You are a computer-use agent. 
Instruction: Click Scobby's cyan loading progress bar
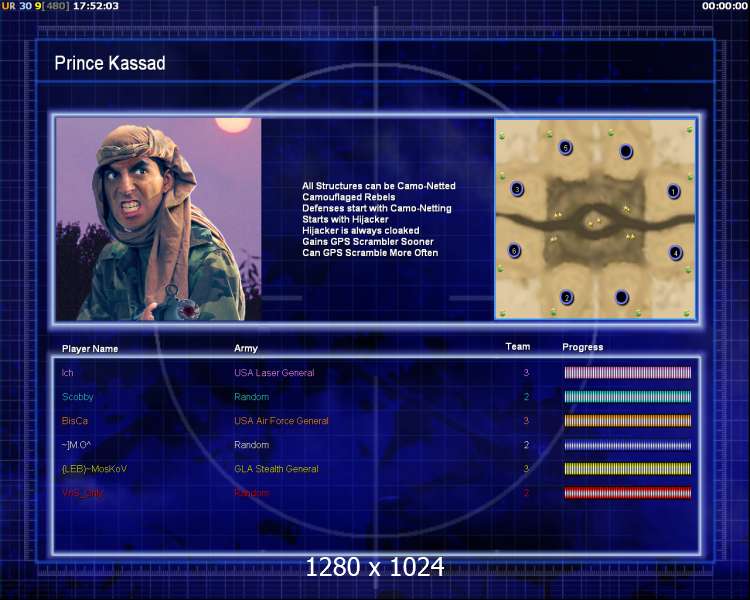tap(628, 397)
